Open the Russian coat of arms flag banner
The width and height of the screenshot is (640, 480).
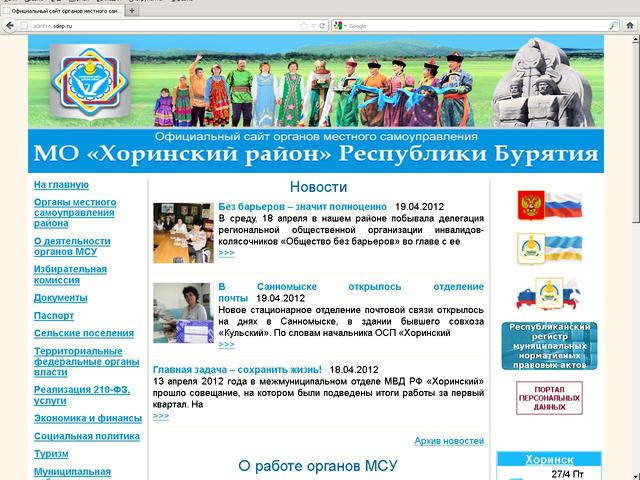click(549, 205)
